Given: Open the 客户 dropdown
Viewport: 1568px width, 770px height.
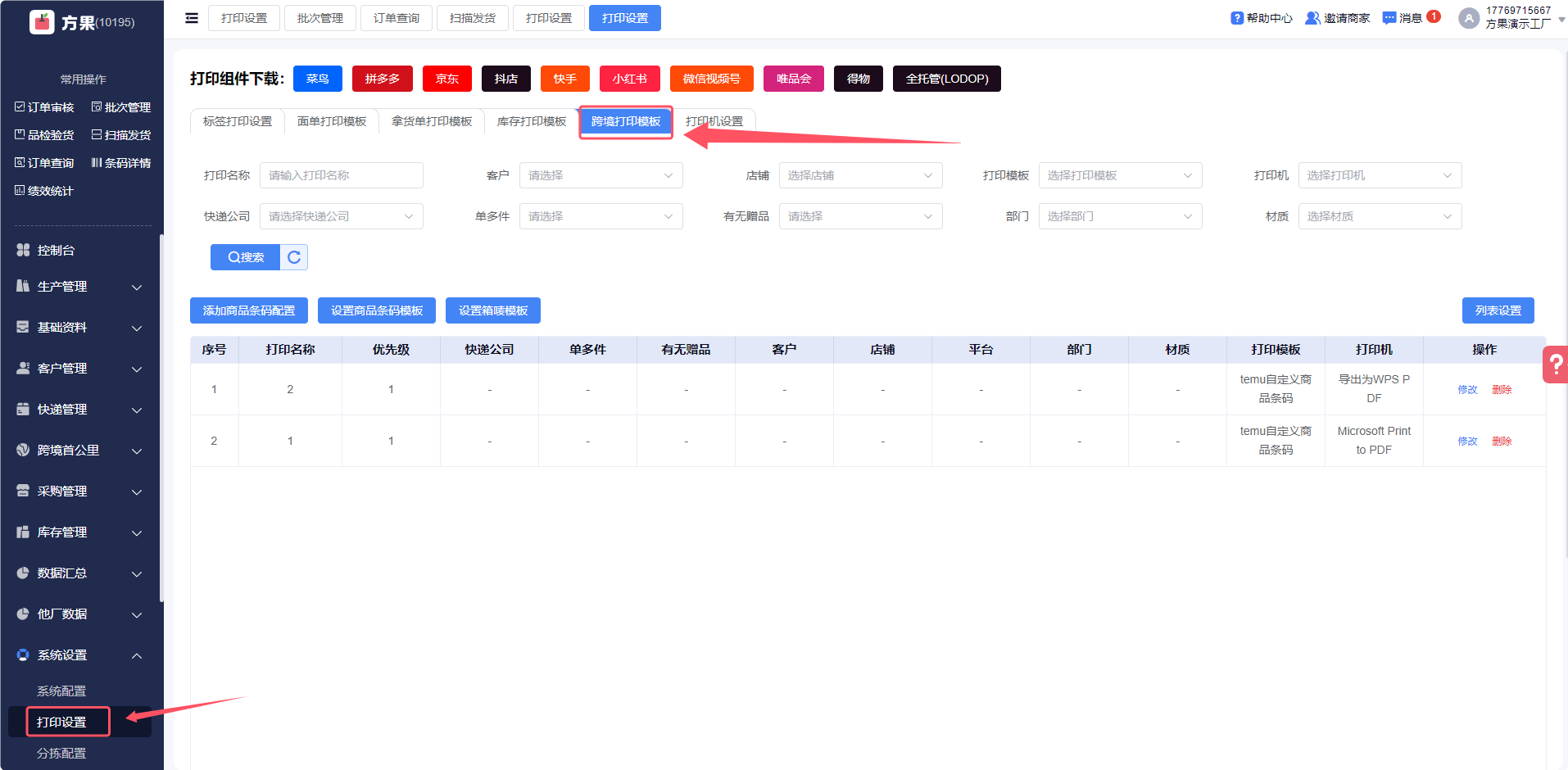Looking at the screenshot, I should coord(601,175).
